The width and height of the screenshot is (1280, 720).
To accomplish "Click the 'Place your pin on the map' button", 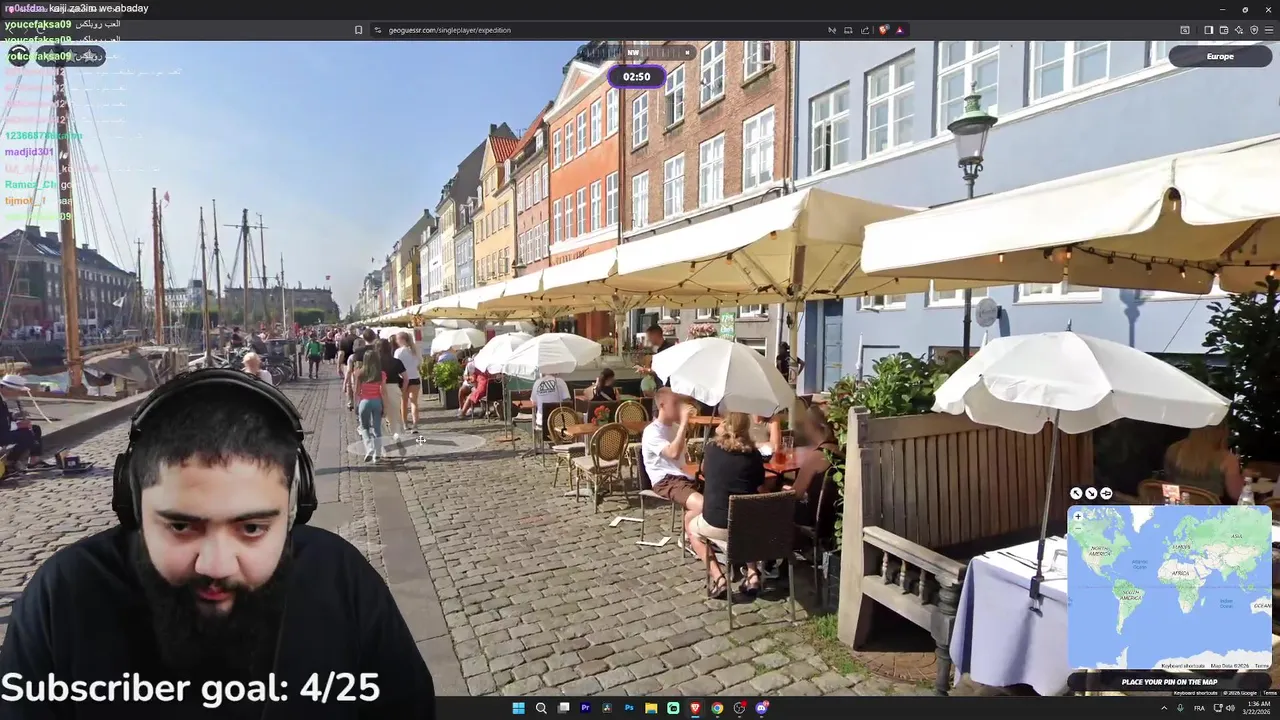I will (x=1169, y=682).
